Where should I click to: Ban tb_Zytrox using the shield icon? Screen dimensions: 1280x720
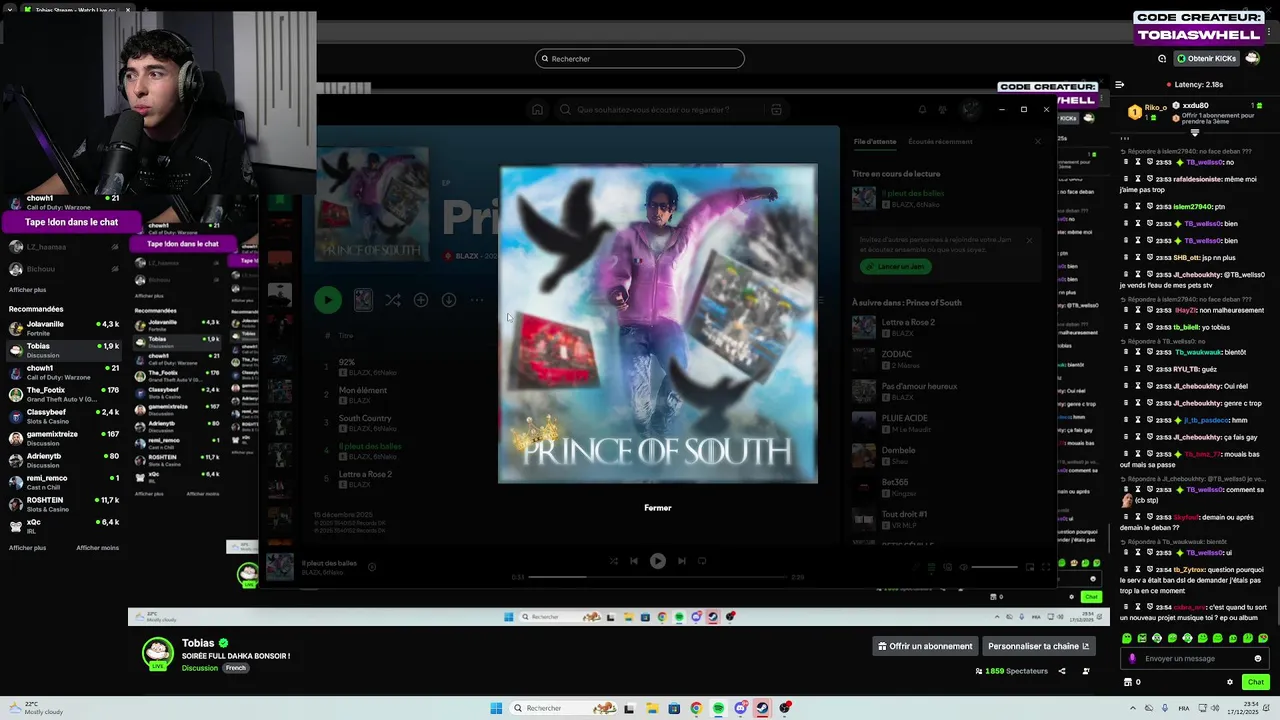1149,569
